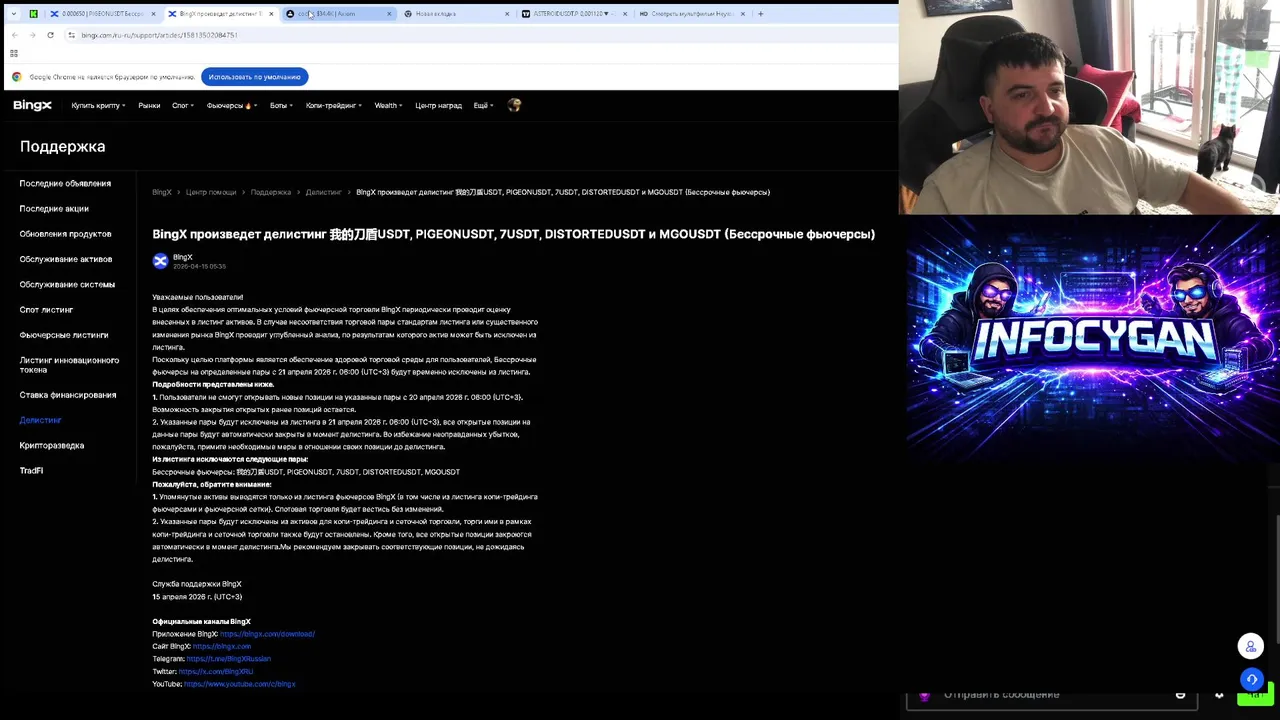Click the user avatar in the BingX header

(x=514, y=105)
